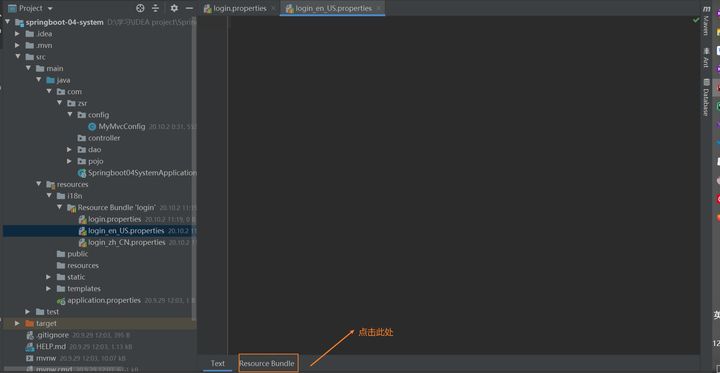Screen dimensions: 720x373
Task: Select mvnw file name
Action: (x=46, y=358)
